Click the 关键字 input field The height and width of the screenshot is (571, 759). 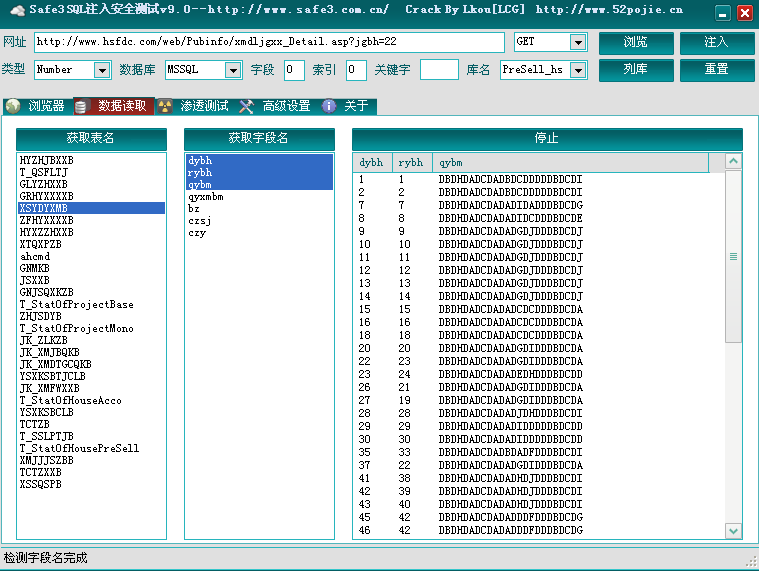coord(439,70)
